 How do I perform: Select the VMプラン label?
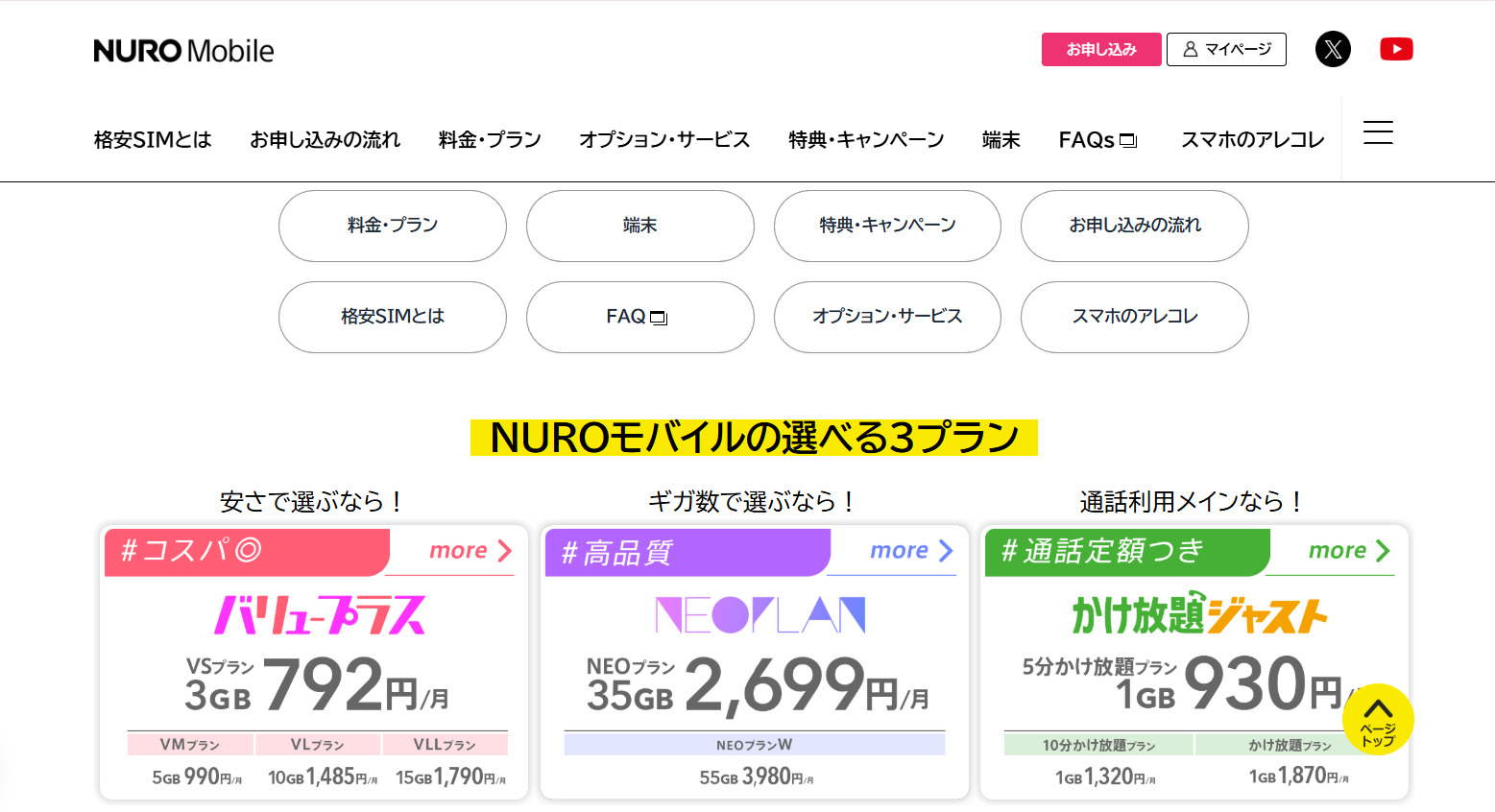tap(190, 745)
